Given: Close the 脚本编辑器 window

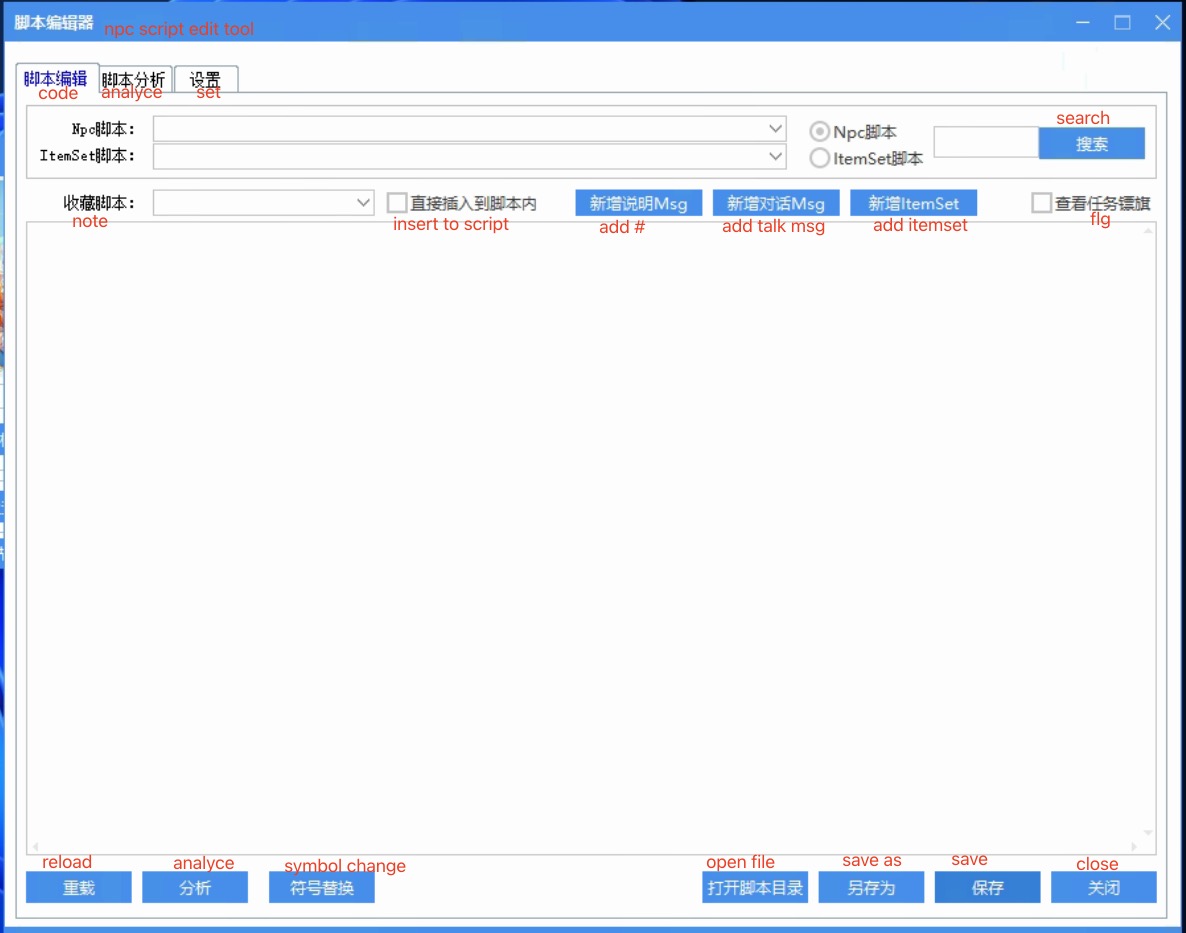Looking at the screenshot, I should point(1163,23).
